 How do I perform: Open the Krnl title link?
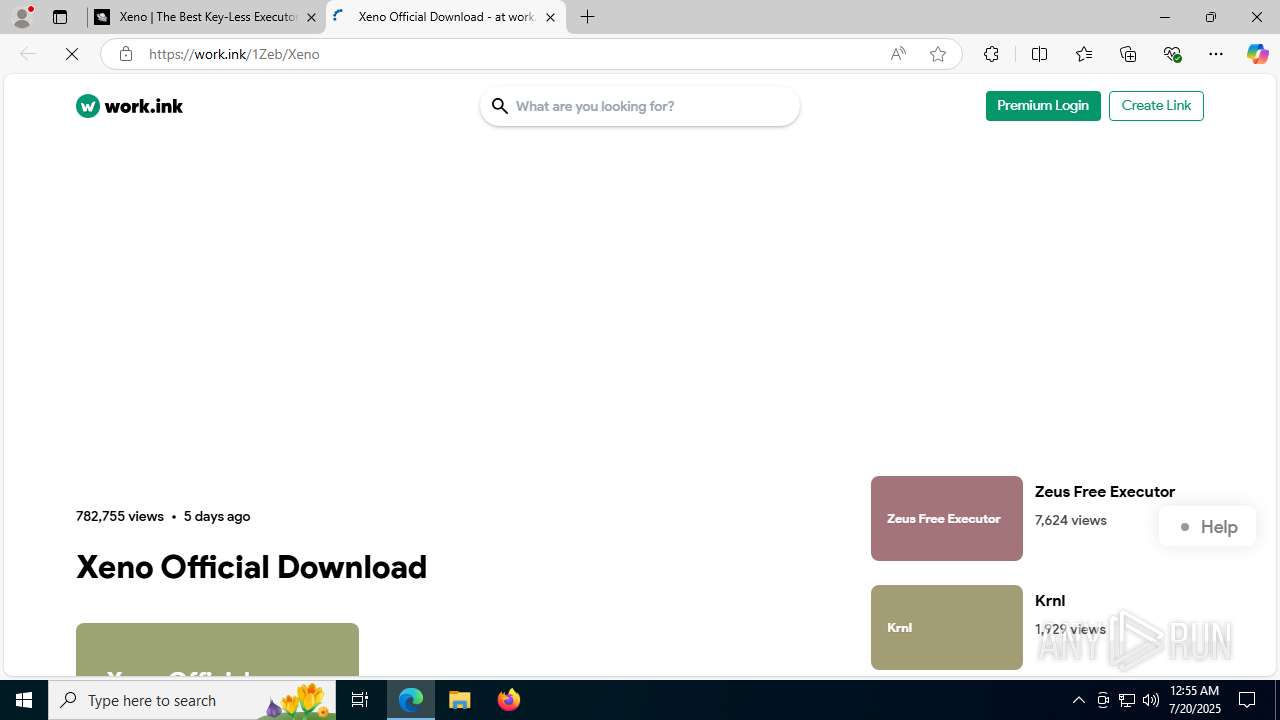pos(1050,601)
